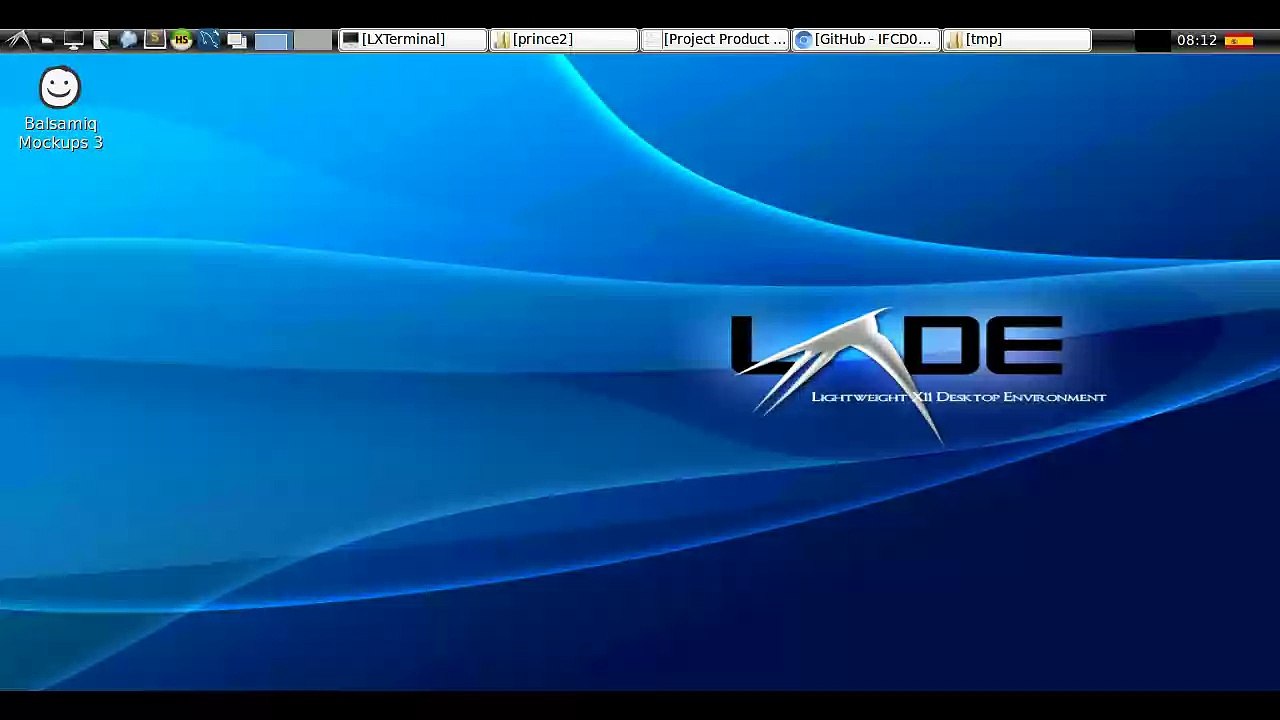Image resolution: width=1280 pixels, height=720 pixels.
Task: Open the terminal monitor launcher icon
Action: (74, 40)
